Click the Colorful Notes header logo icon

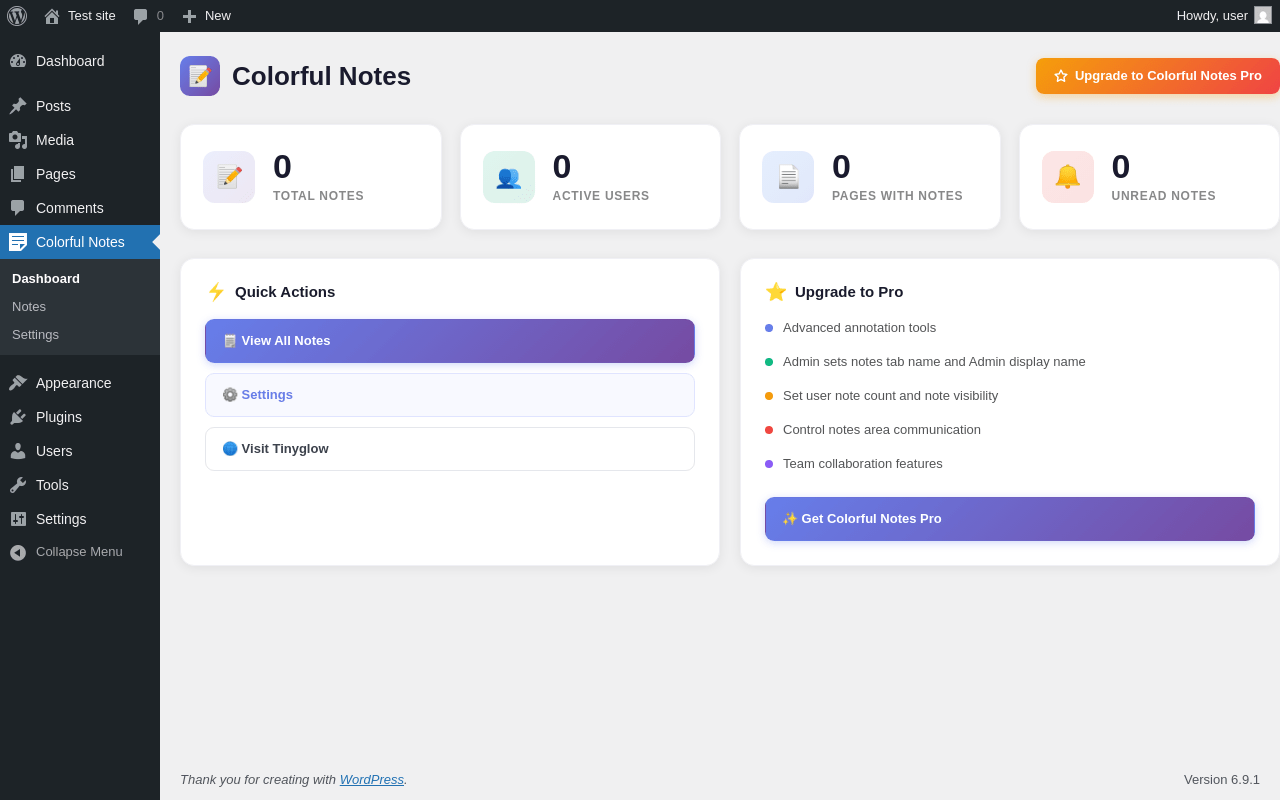(200, 76)
